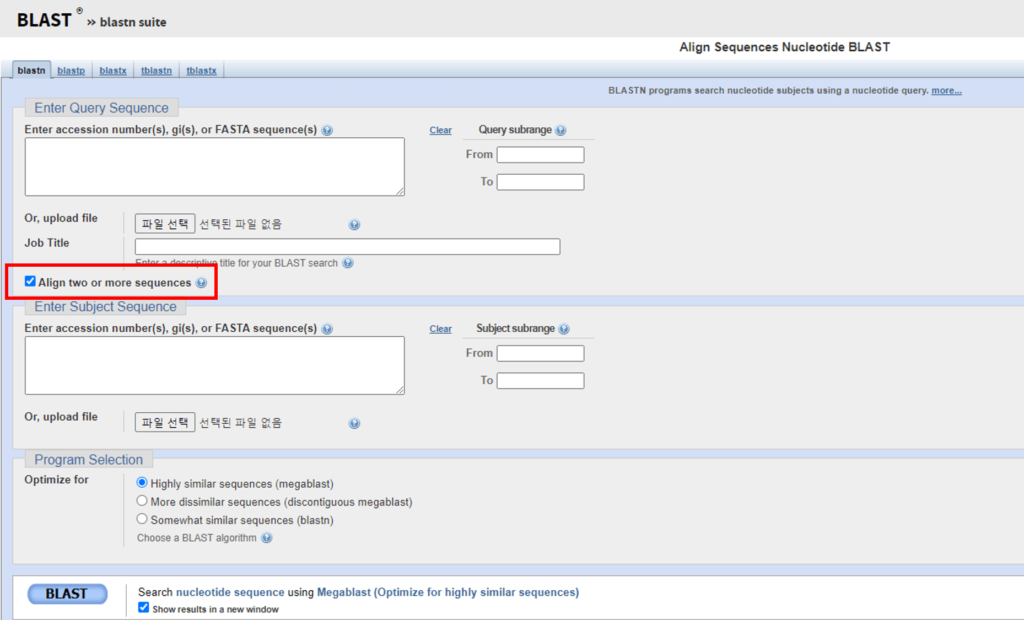Click the blastn suite breadcrumb text
This screenshot has width=1024, height=620.
133,22
